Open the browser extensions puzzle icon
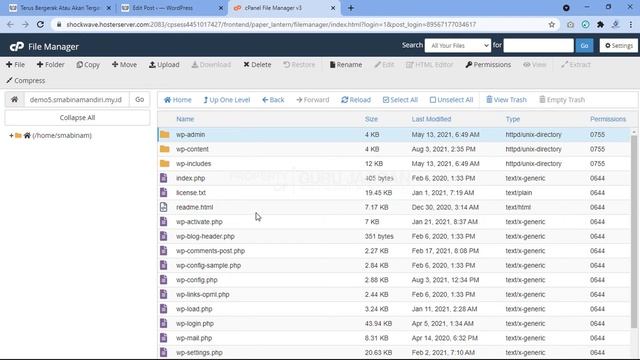This screenshot has width=640, height=360. pos(600,24)
